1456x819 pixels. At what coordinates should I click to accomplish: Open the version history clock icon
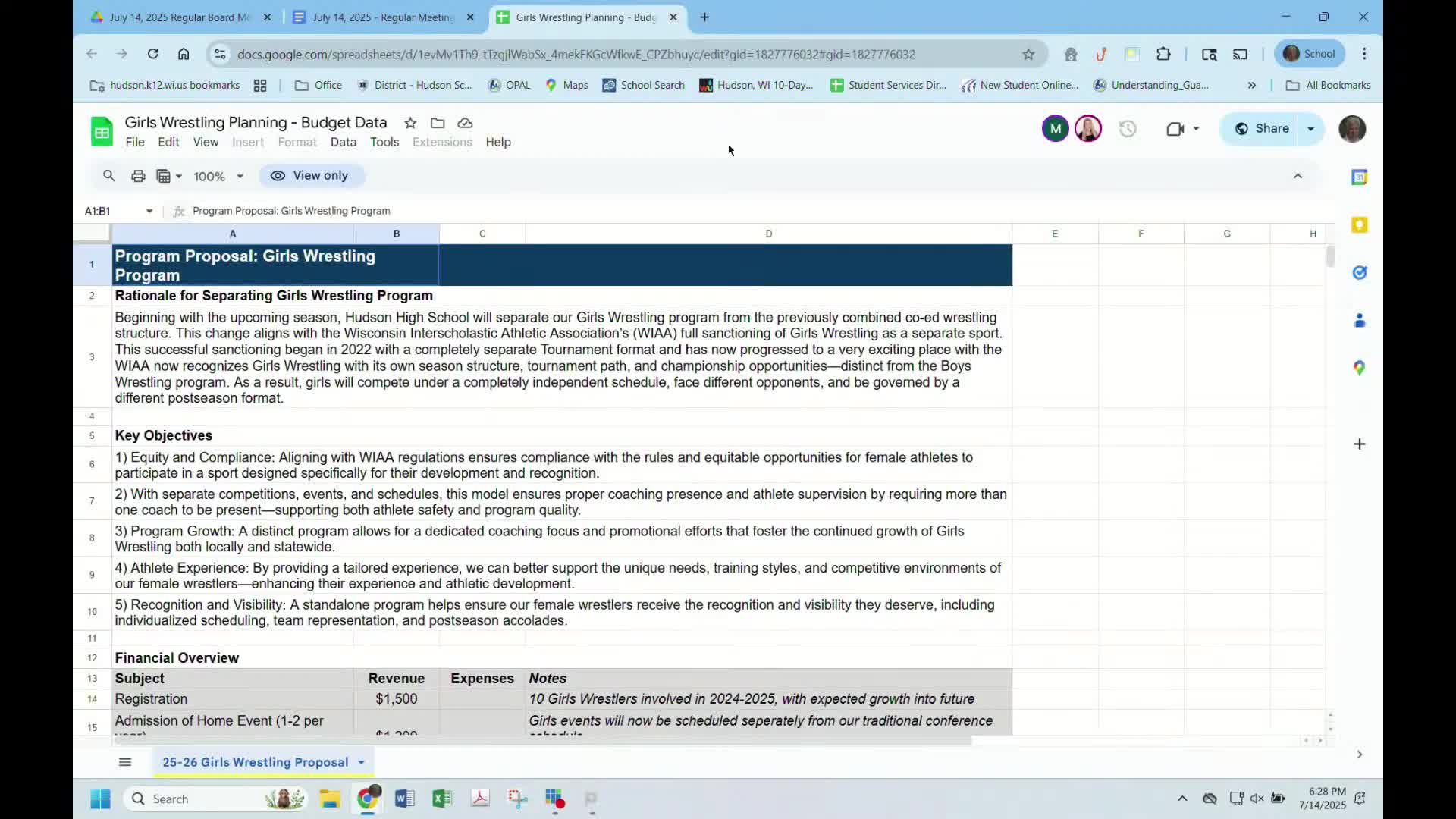[1128, 129]
